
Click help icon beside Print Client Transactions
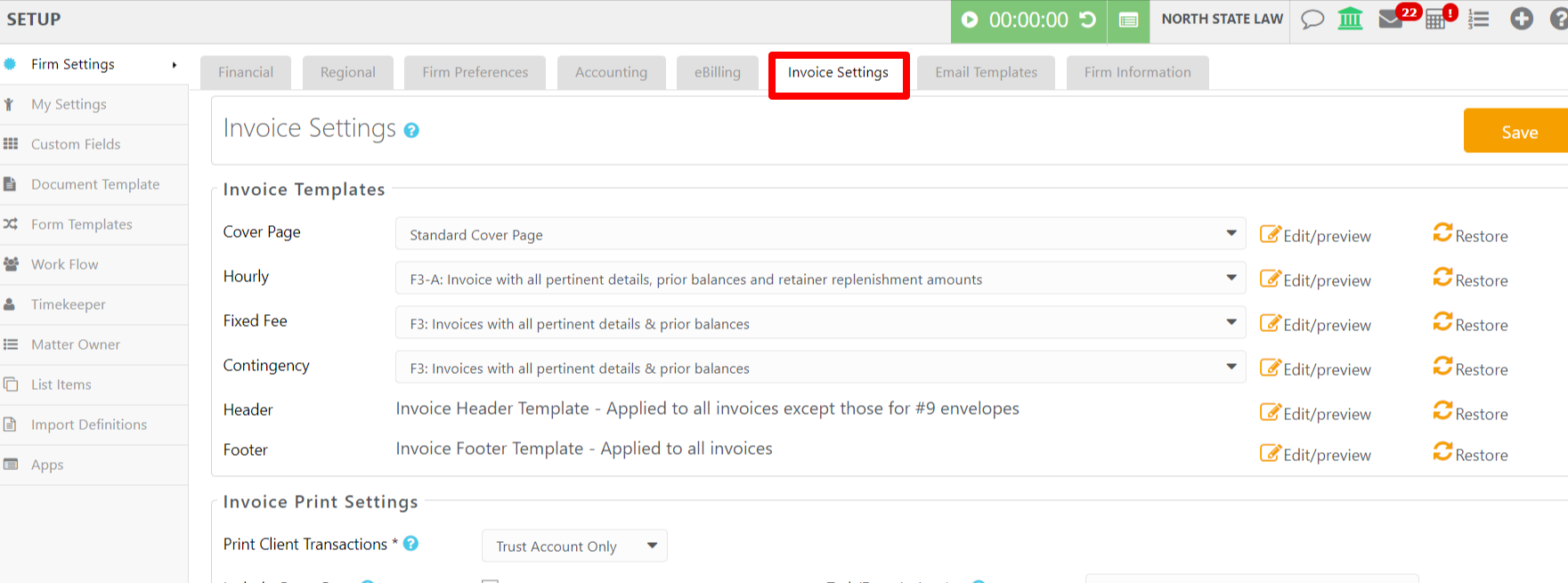(x=410, y=543)
